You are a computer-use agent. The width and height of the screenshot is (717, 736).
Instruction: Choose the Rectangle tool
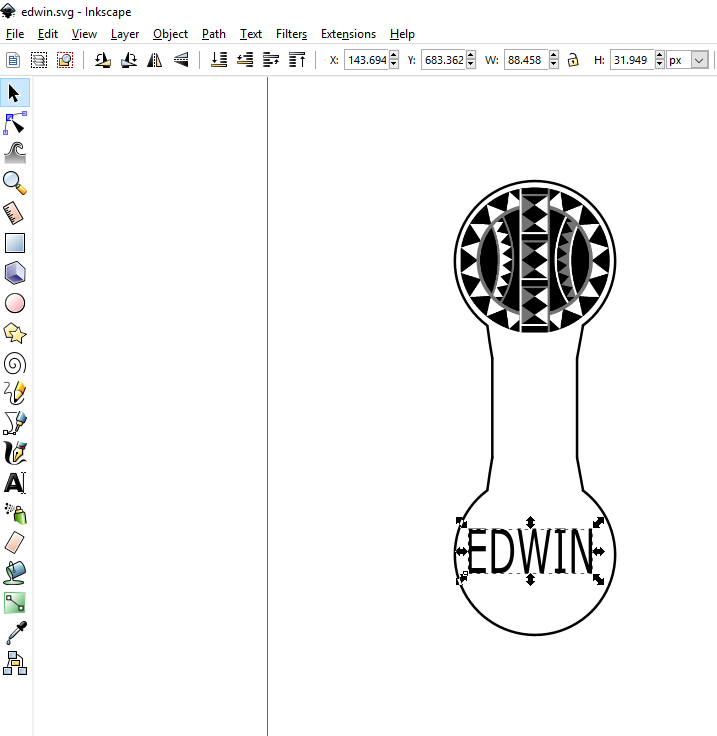(x=15, y=243)
